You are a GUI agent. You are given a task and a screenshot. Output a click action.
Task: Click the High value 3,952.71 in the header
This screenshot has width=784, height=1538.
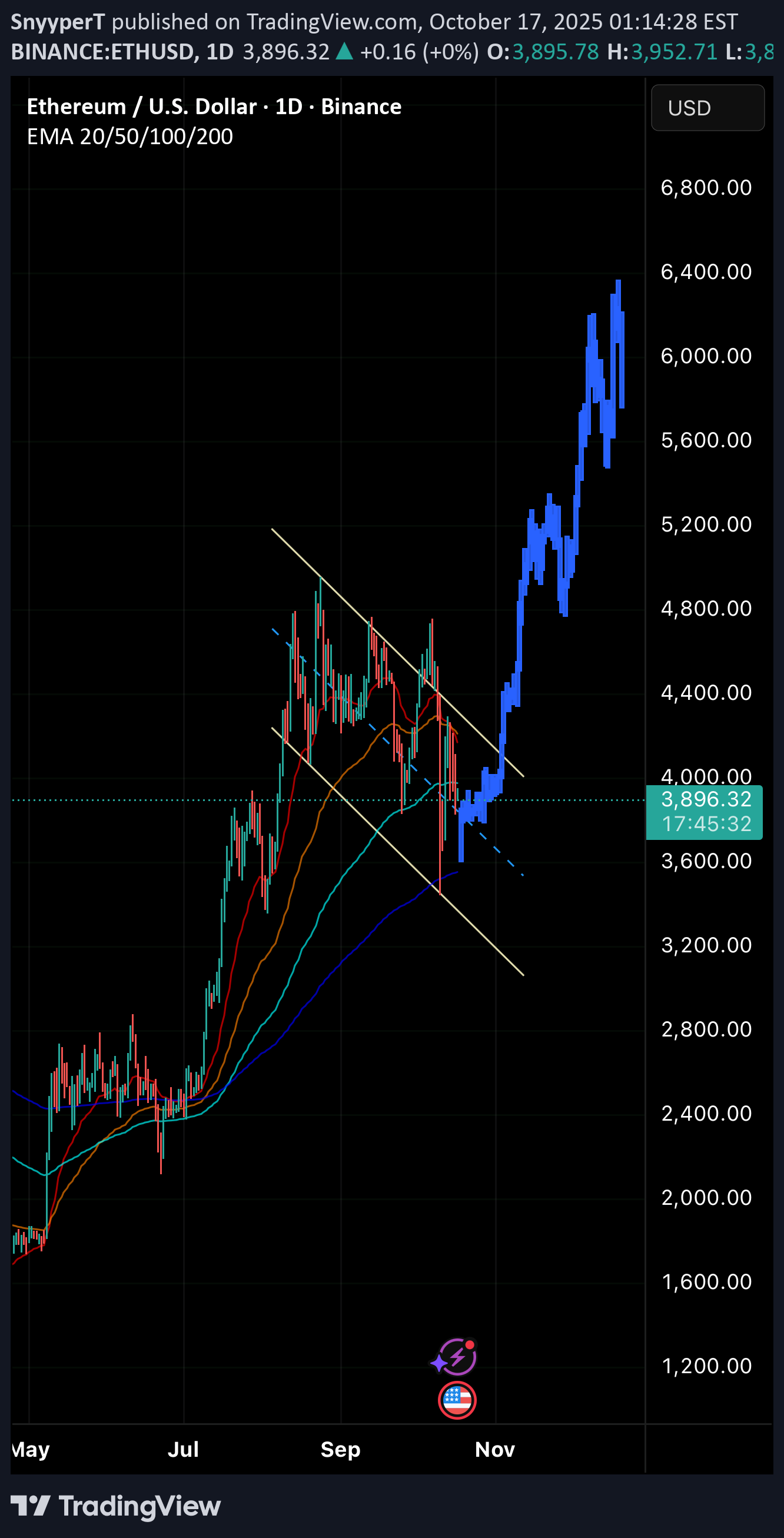[x=673, y=52]
